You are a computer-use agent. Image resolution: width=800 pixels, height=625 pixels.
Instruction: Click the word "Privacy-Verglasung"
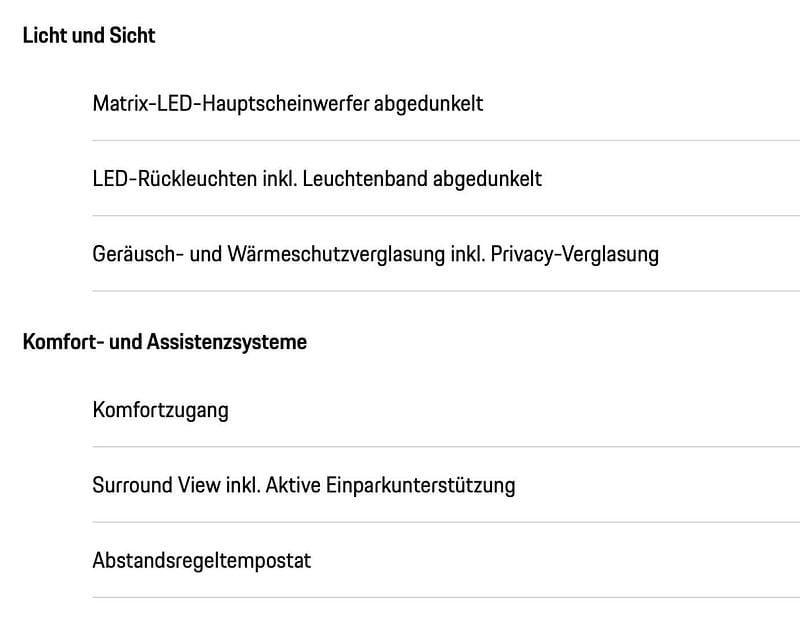[x=574, y=254]
